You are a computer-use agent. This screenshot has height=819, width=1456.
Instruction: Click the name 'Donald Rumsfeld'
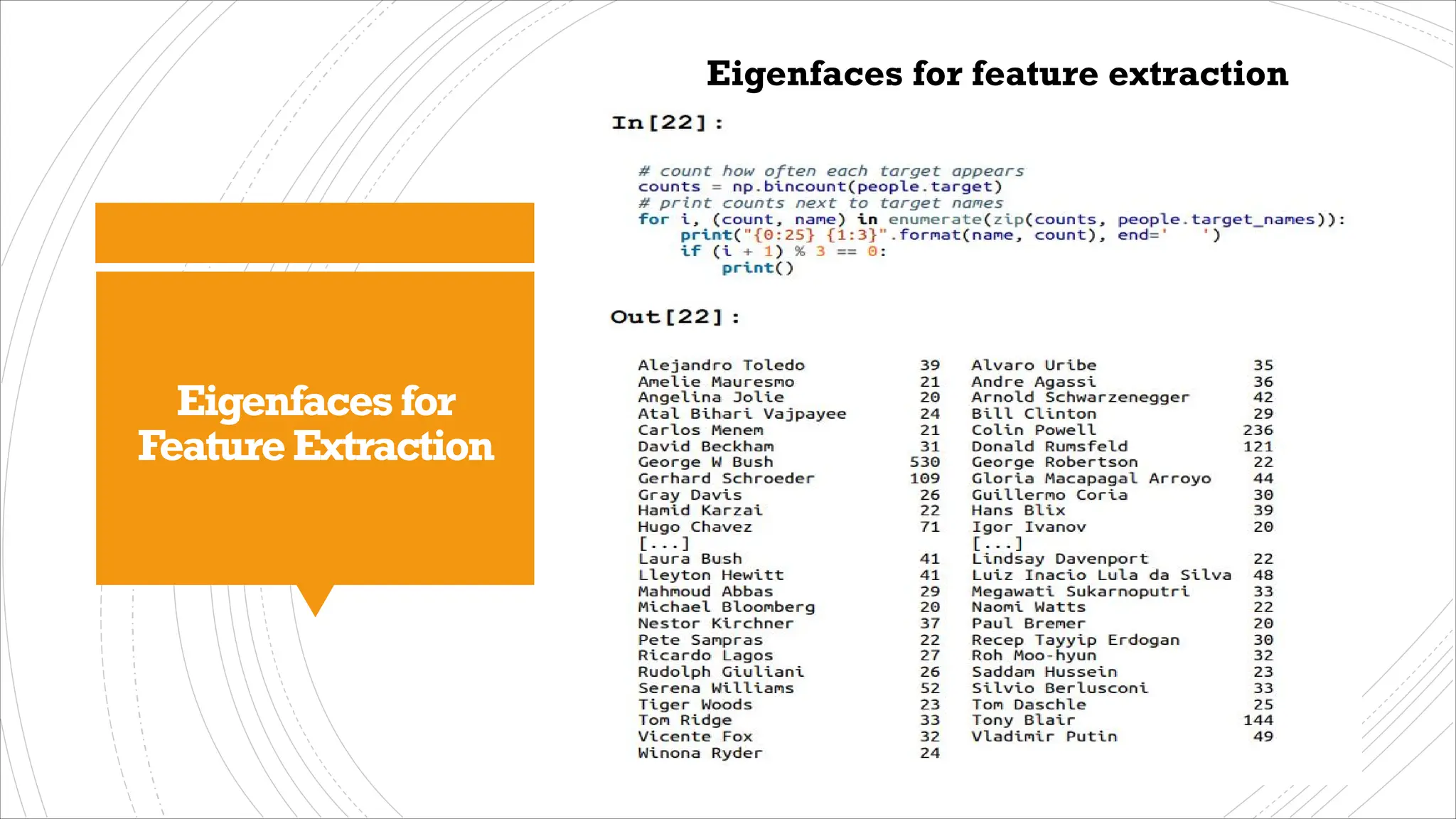pos(1049,446)
